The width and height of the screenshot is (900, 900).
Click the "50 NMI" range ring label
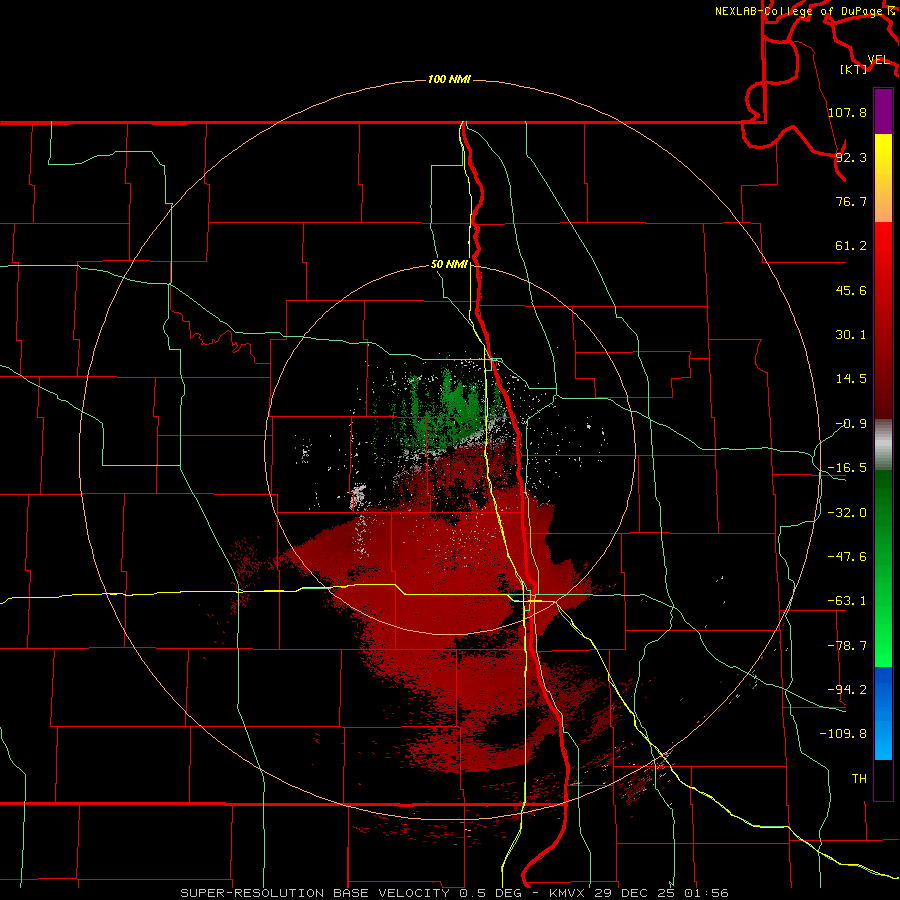point(449,264)
